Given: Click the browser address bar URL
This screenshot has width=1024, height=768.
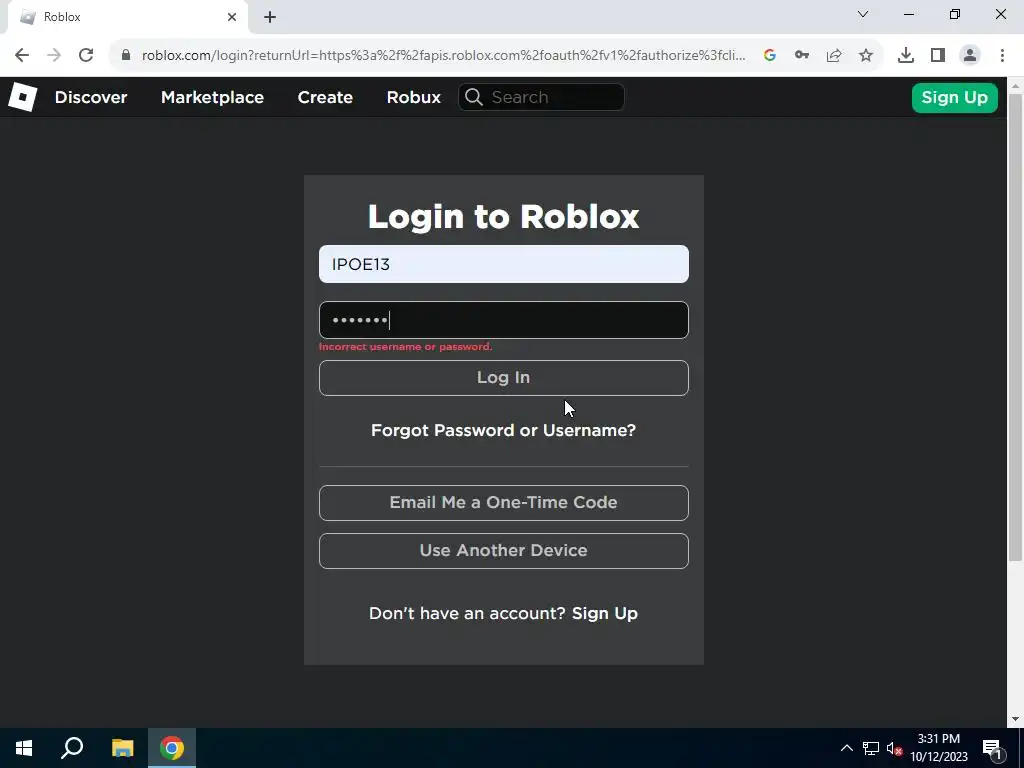Looking at the screenshot, I should pyautogui.click(x=443, y=56).
